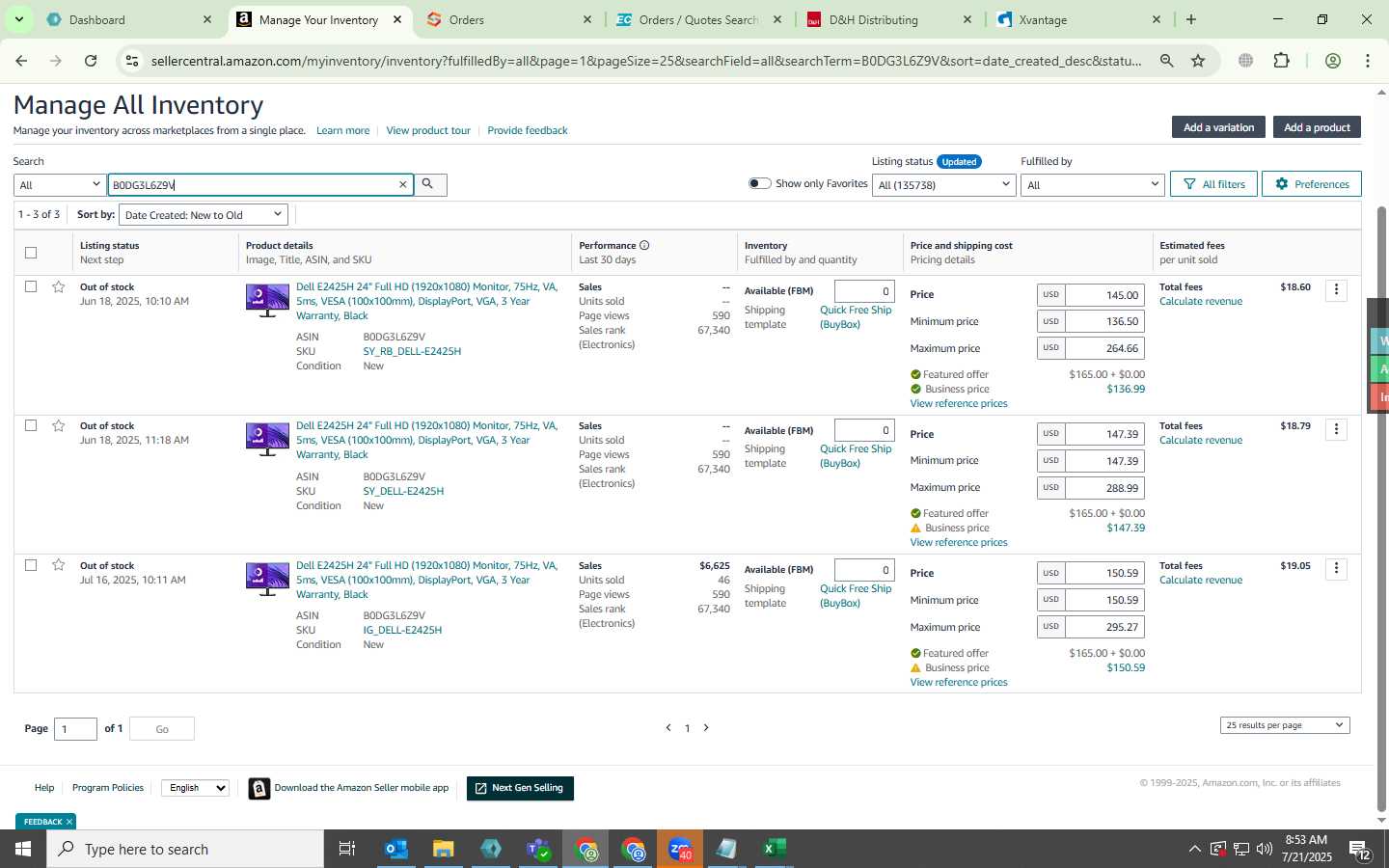1389x868 pixels.
Task: Open new browser tab
Action: pos(1191,19)
